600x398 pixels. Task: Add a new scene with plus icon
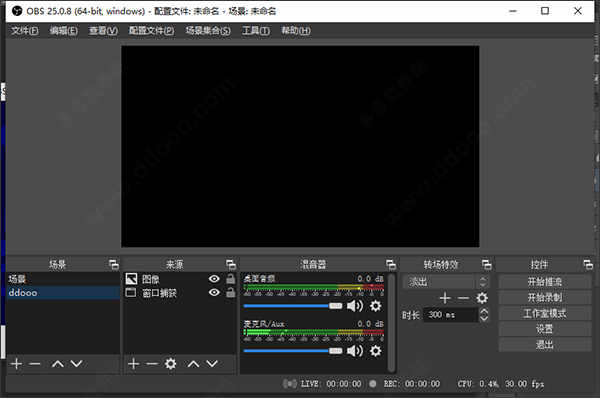(x=16, y=364)
